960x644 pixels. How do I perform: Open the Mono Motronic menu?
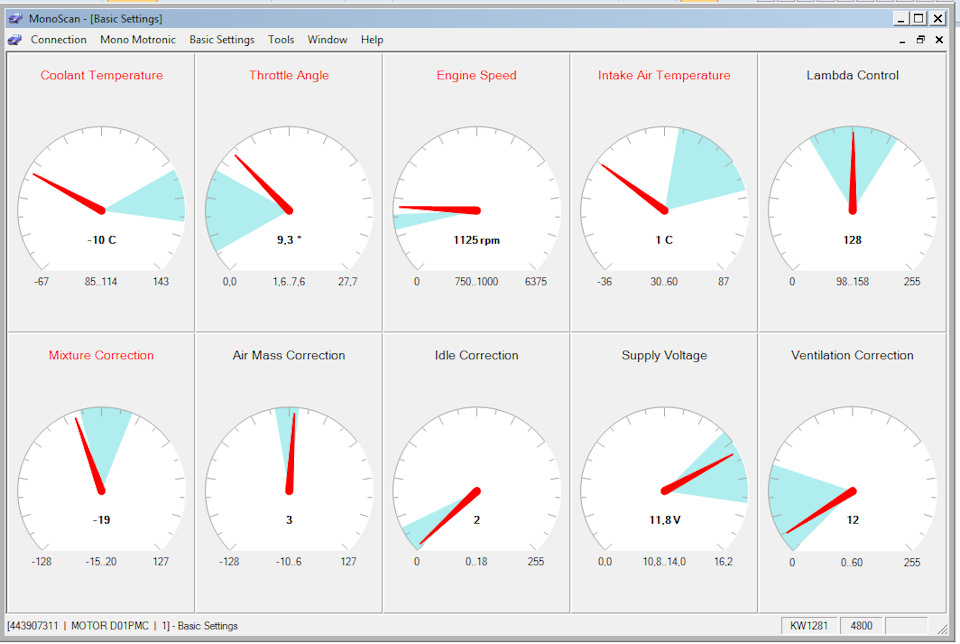(x=138, y=40)
